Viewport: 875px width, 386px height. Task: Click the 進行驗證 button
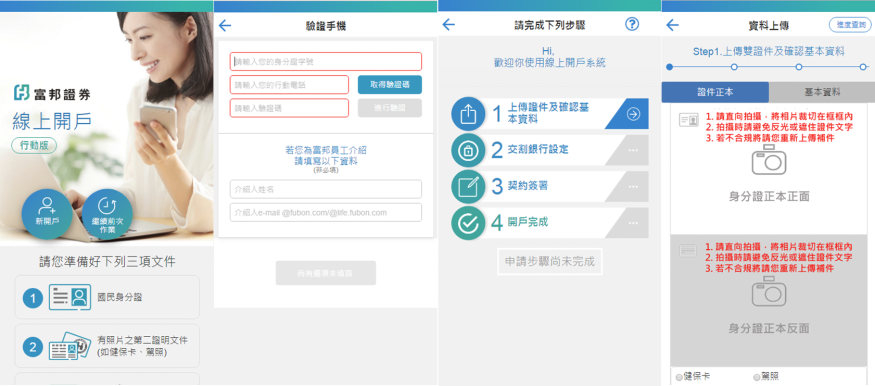[x=390, y=108]
